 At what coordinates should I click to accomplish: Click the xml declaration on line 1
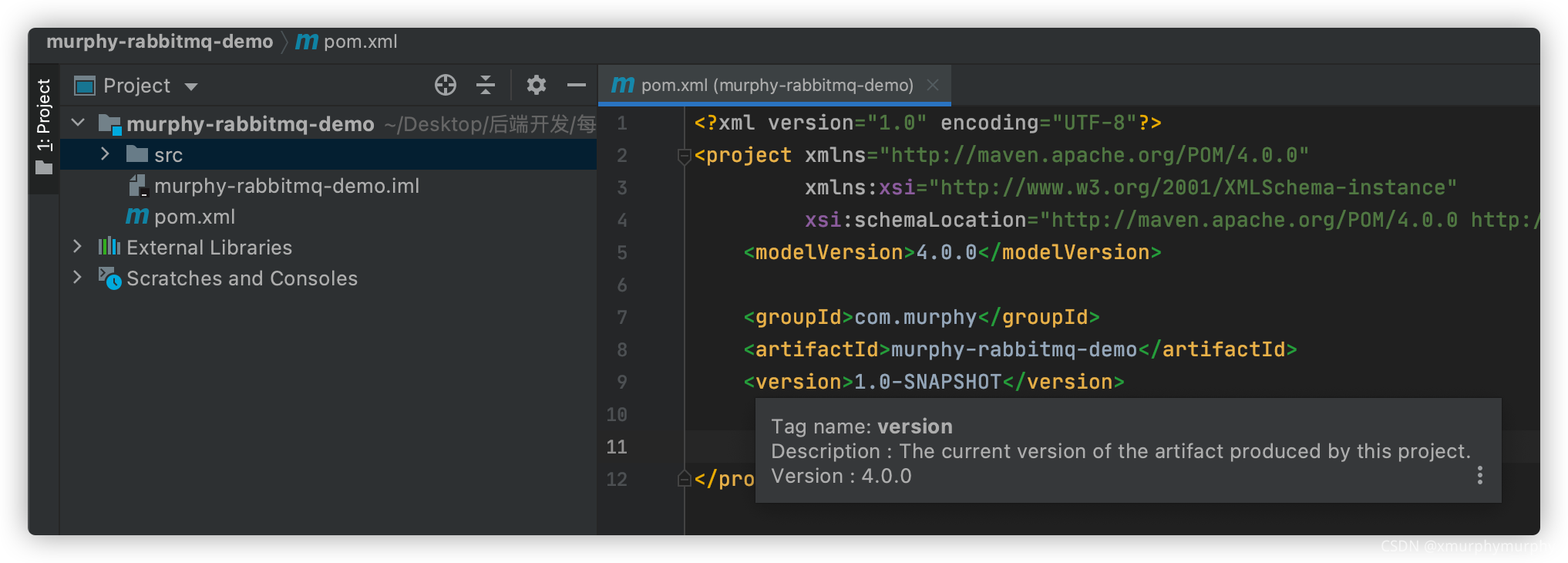click(x=928, y=123)
